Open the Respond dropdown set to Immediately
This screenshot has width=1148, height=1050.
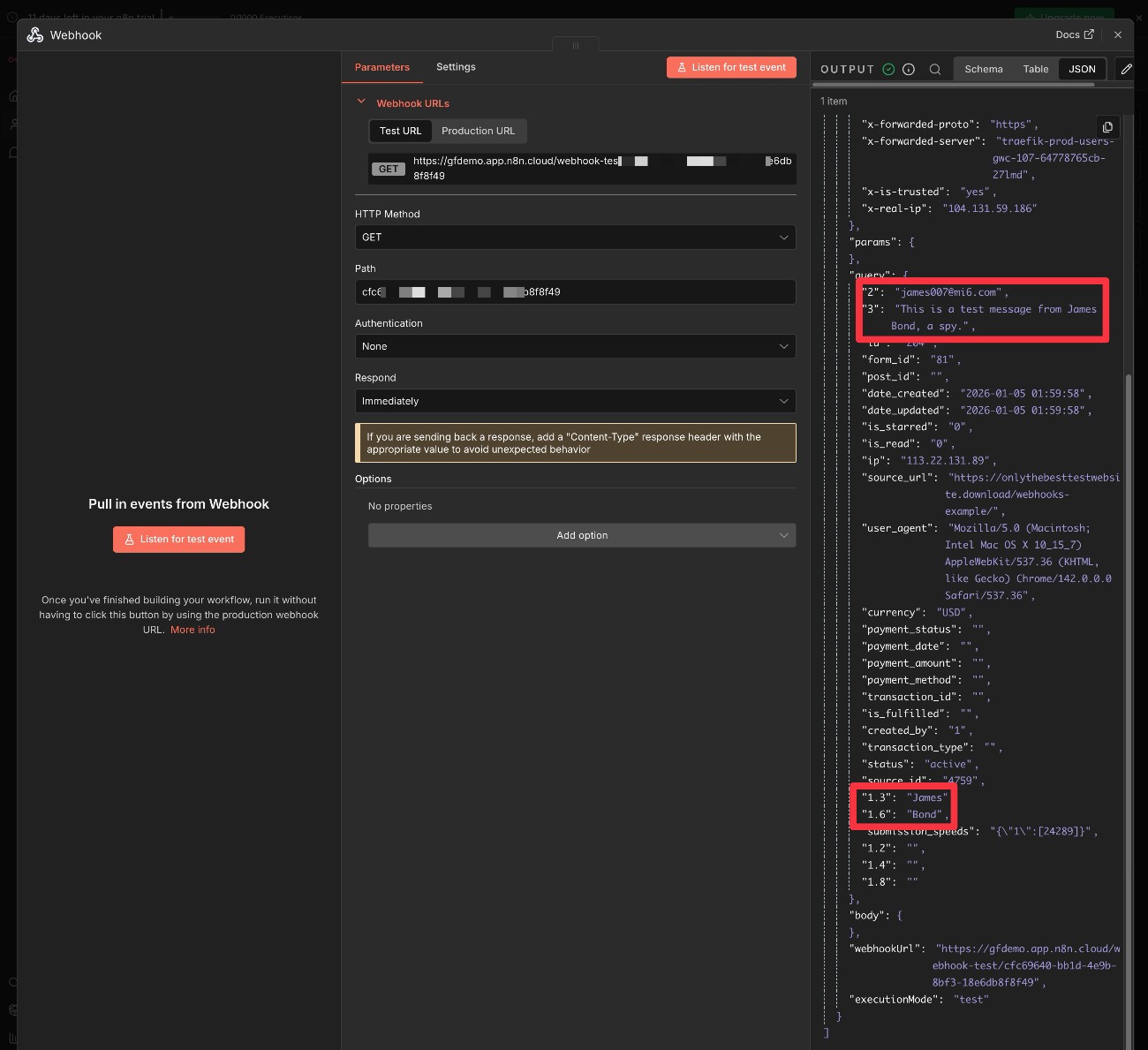click(575, 401)
